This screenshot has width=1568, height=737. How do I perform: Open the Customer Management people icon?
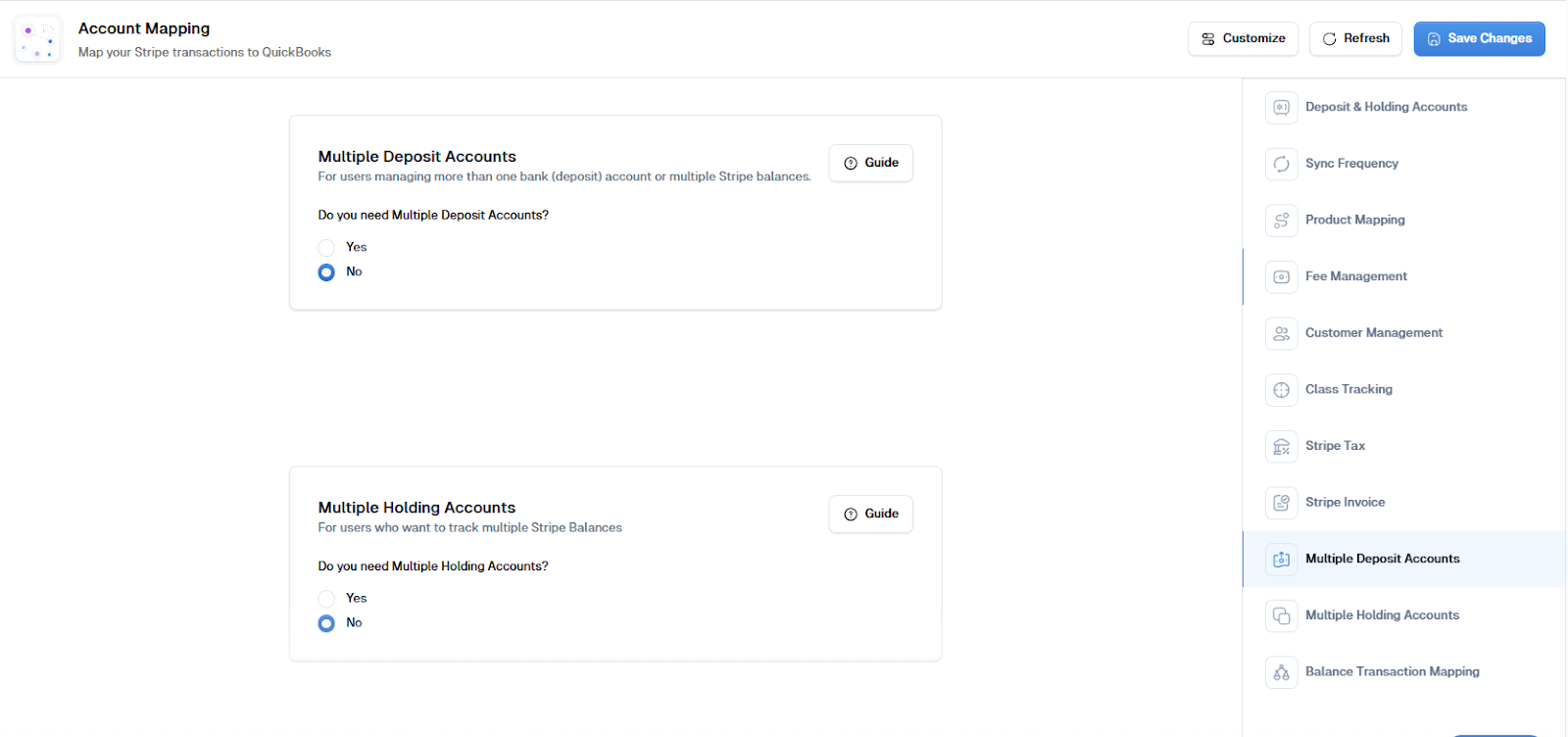pos(1281,333)
